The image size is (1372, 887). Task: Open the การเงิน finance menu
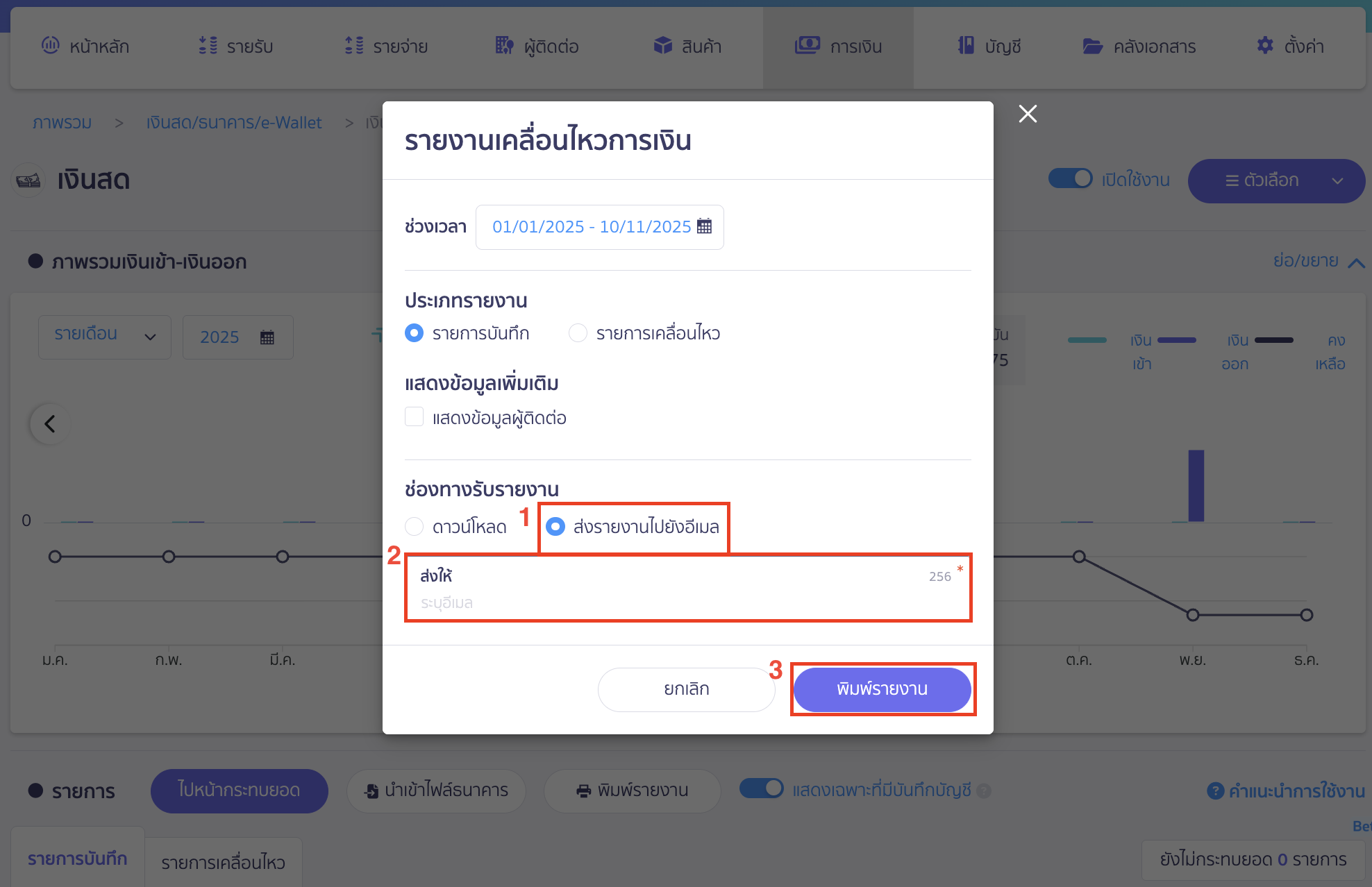[838, 46]
